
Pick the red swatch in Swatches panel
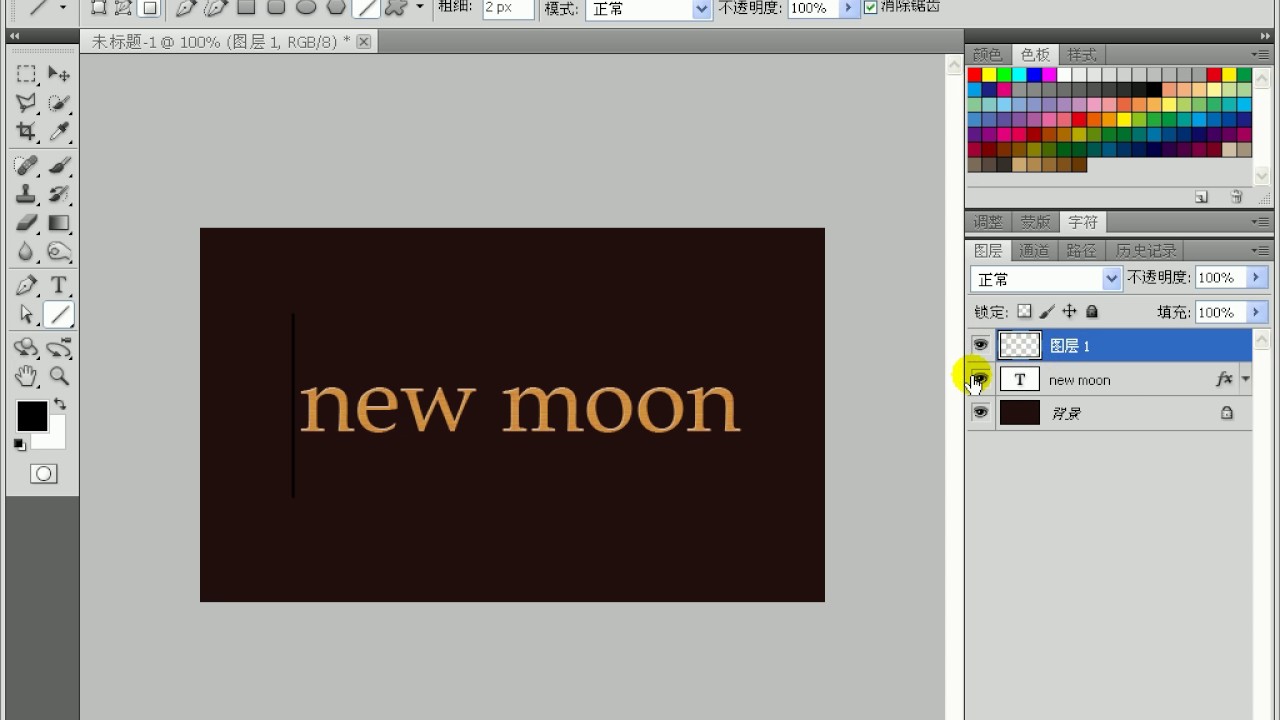974,75
